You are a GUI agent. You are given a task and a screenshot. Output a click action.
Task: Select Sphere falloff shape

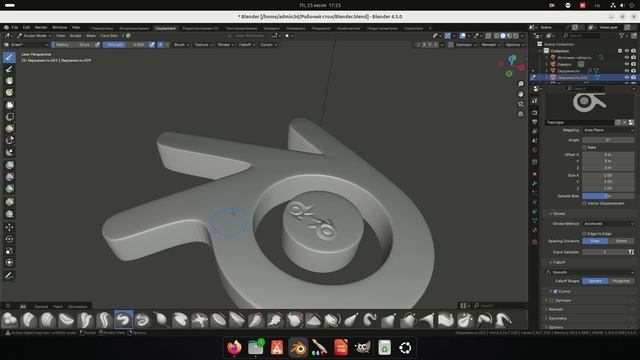tap(595, 281)
